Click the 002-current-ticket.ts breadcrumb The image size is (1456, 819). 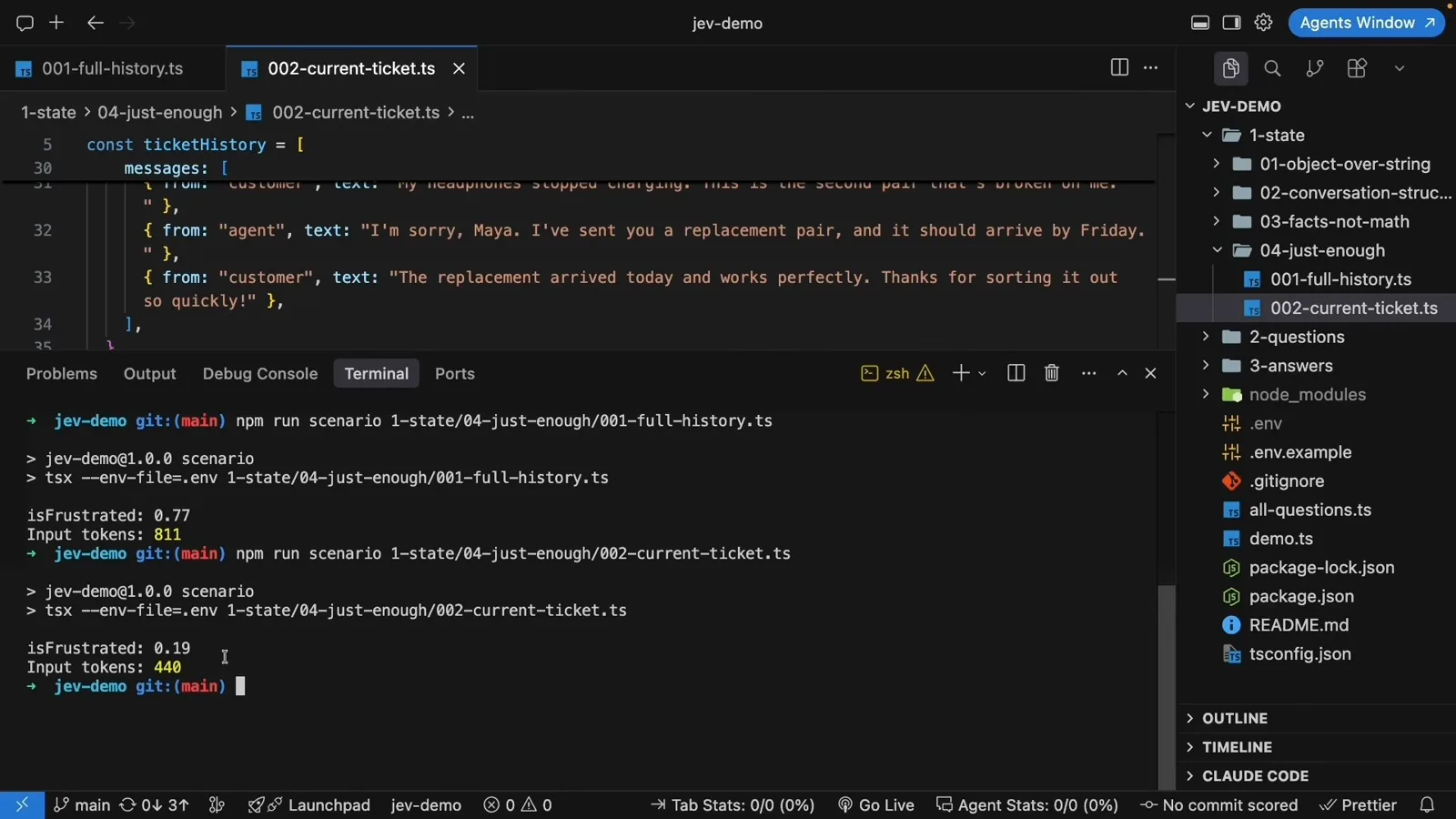click(x=356, y=112)
